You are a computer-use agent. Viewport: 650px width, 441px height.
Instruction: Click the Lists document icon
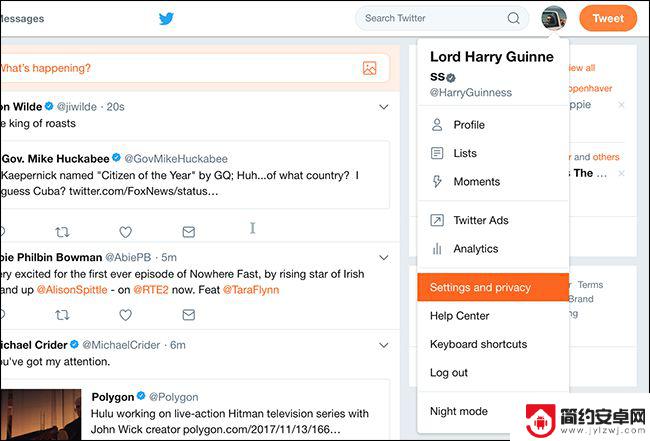(x=437, y=153)
